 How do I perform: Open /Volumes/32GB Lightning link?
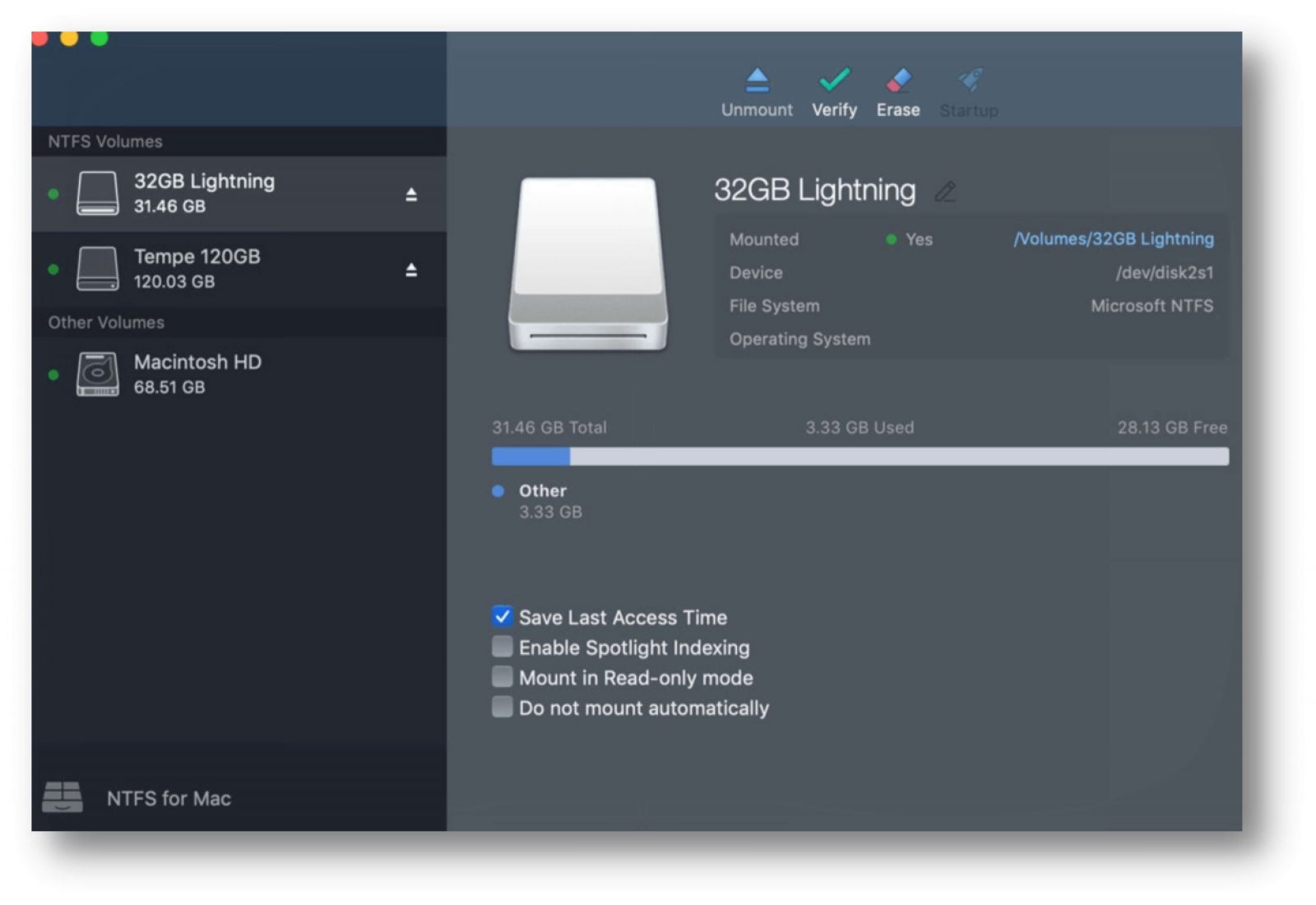(x=1114, y=239)
